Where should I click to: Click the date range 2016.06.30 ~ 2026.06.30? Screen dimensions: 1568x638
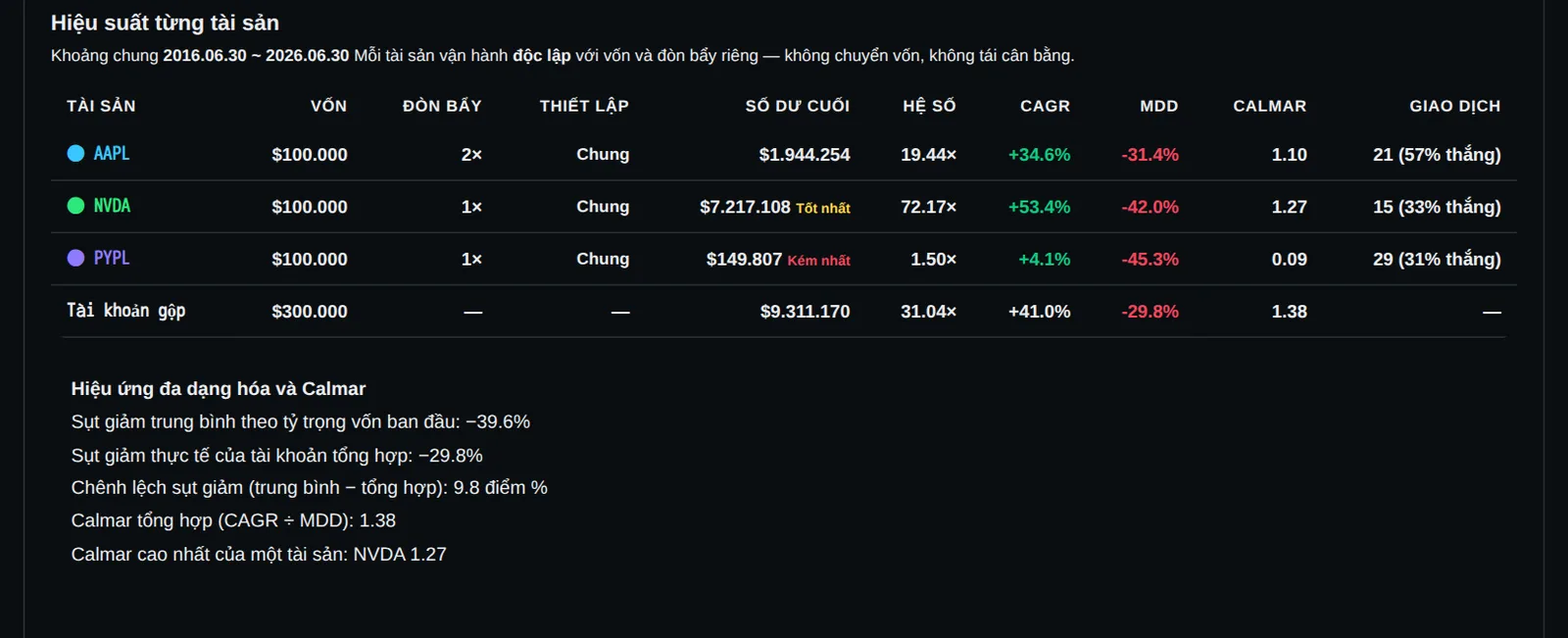256,56
